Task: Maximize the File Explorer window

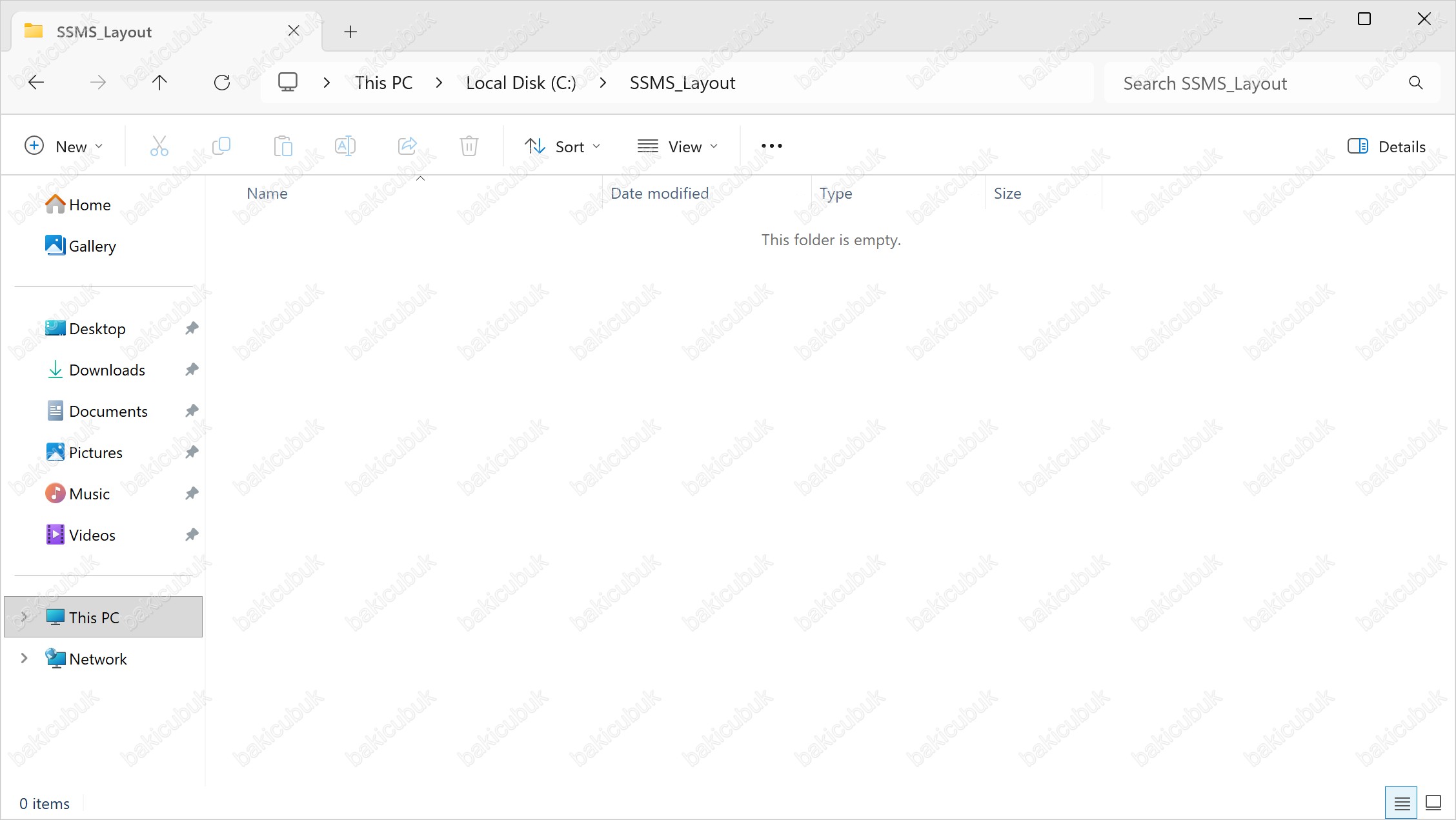Action: click(x=1364, y=19)
